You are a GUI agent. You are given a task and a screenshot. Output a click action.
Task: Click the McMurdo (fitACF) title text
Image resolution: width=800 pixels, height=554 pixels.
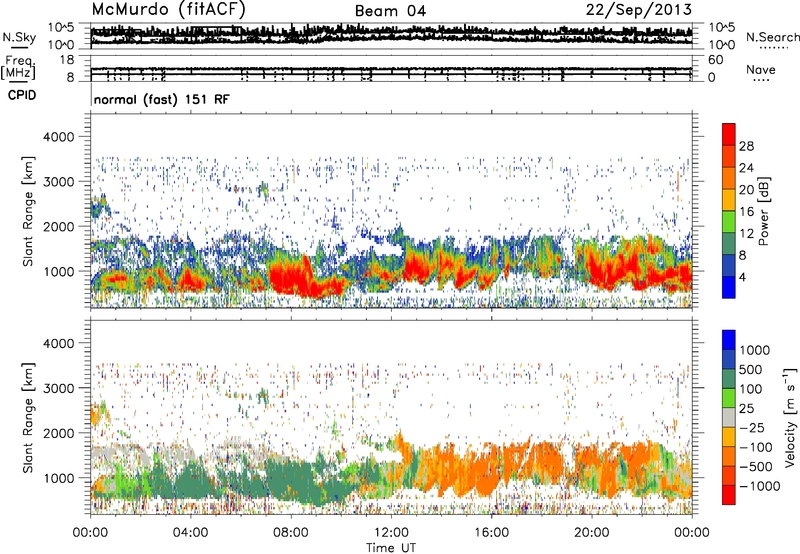pos(169,9)
